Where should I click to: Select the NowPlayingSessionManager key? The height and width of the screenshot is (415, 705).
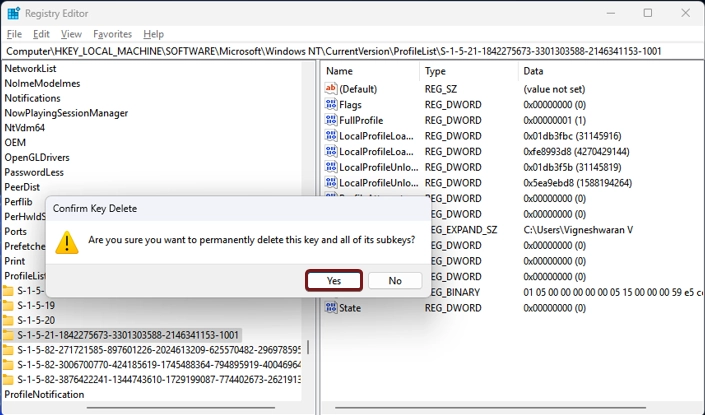66,113
